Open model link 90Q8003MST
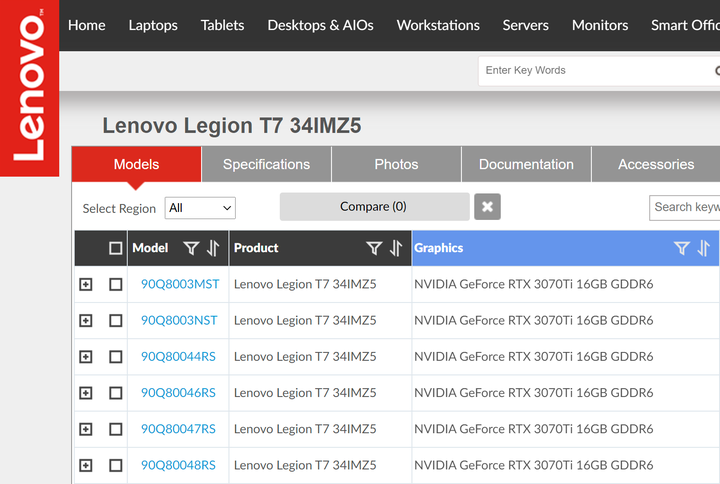Screen dimensions: 720x484 180,284
